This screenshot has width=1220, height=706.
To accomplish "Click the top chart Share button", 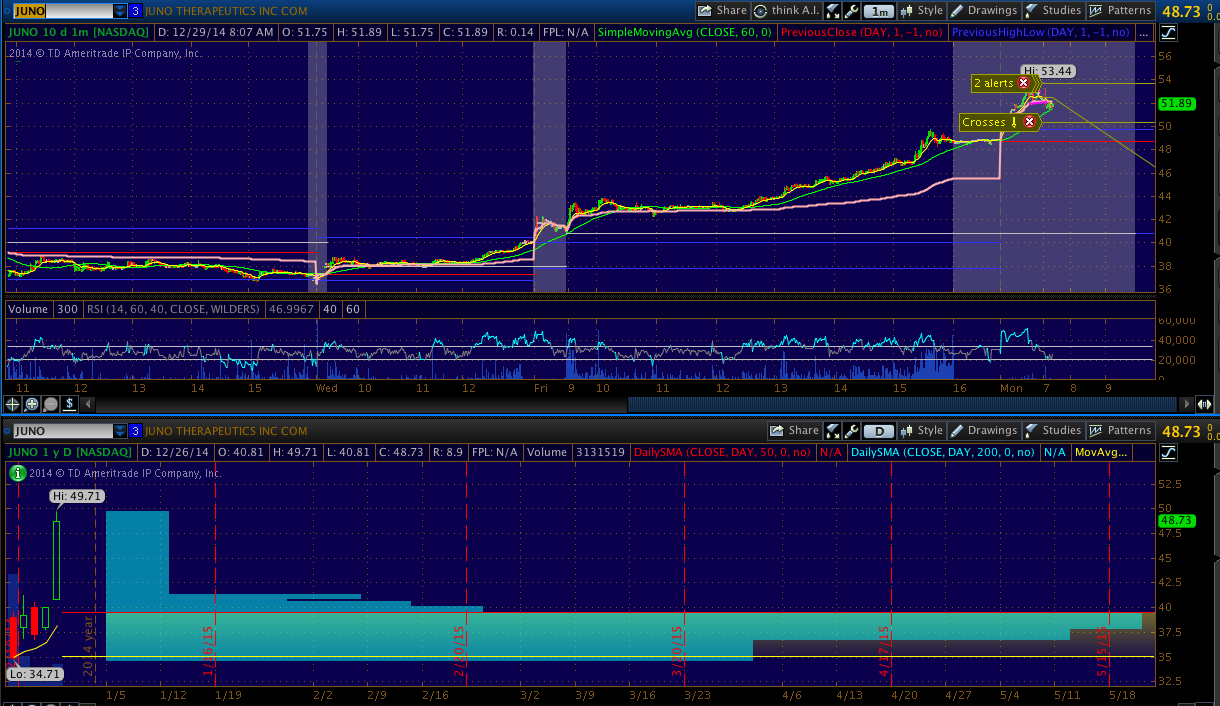I will pos(722,11).
